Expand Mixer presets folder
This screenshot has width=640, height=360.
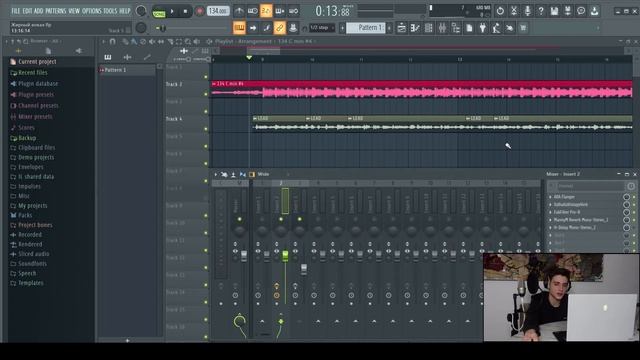[35, 117]
